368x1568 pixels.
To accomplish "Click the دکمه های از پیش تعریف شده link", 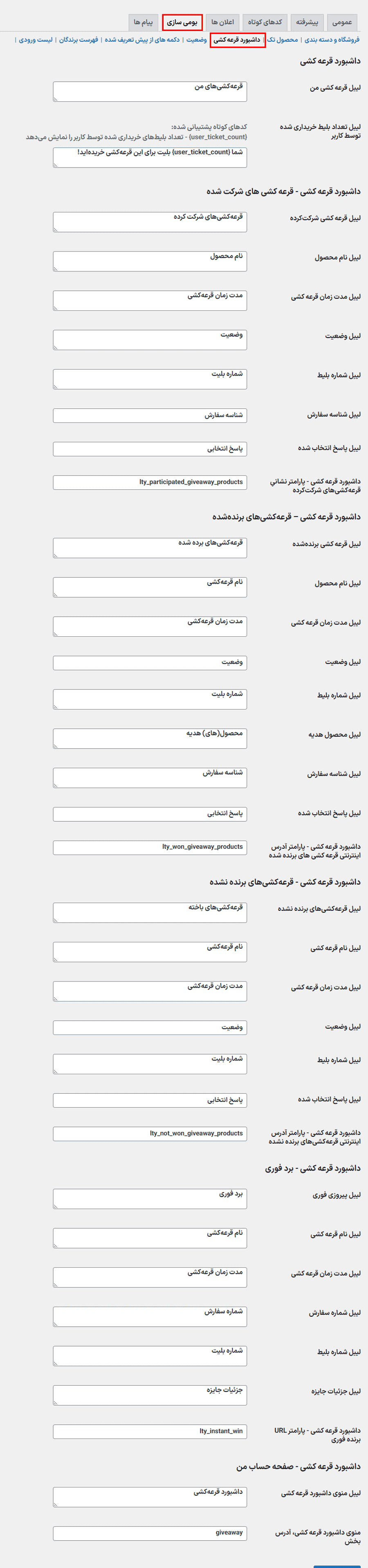I will point(142,40).
